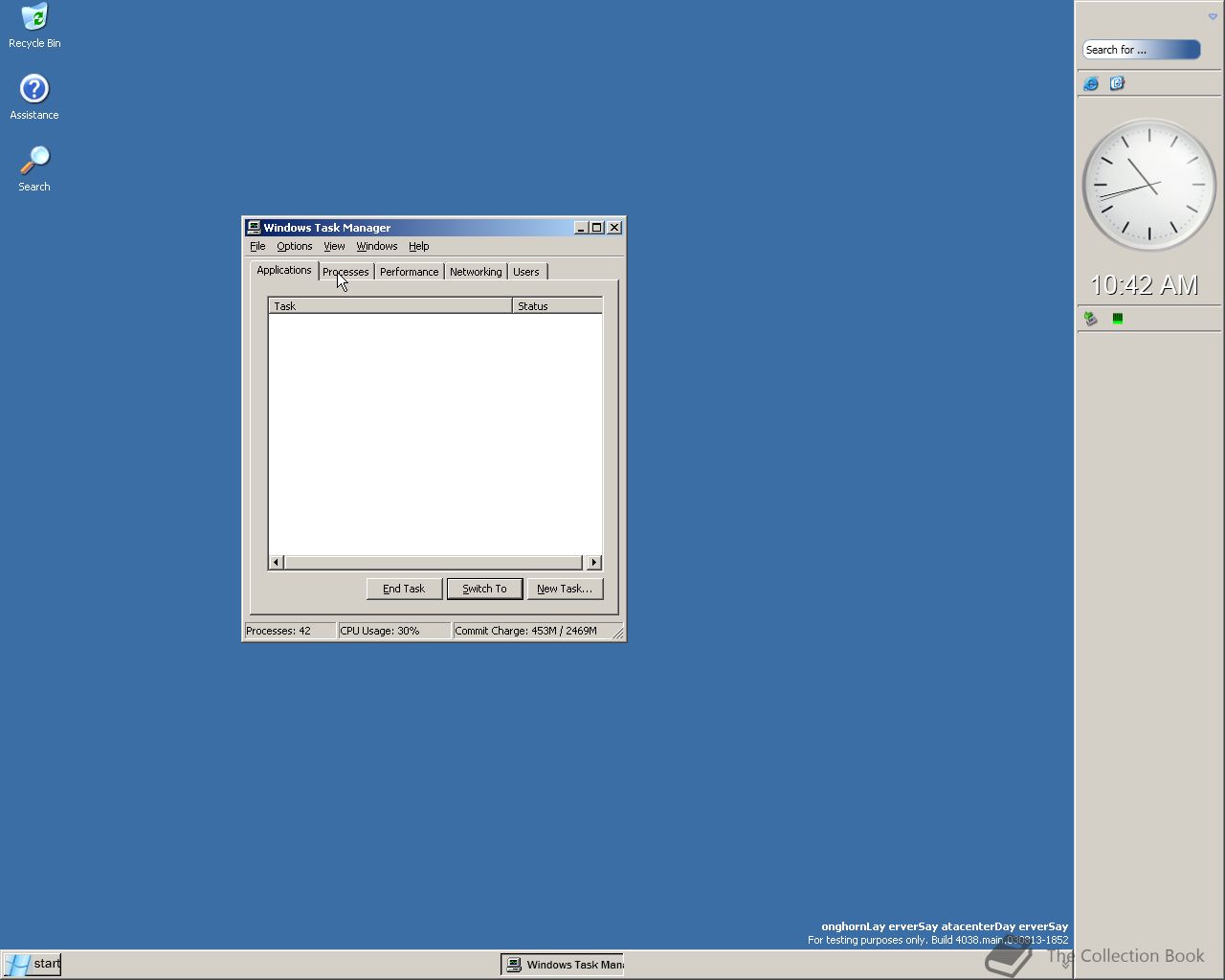1225x980 pixels.
Task: Switch to the Networking tab
Action: [476, 272]
